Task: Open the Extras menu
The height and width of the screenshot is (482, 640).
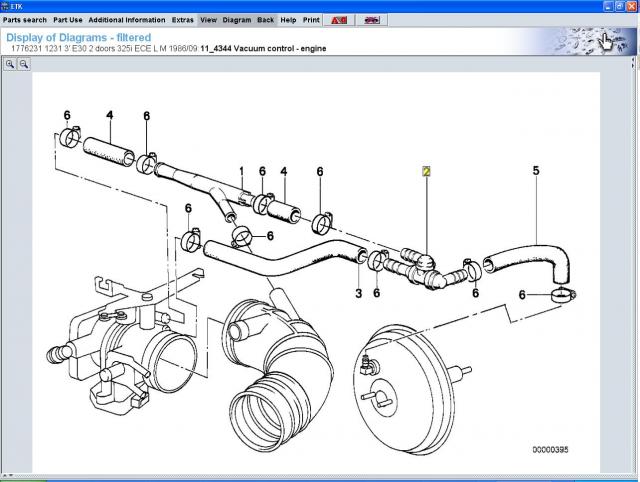Action: 183,19
